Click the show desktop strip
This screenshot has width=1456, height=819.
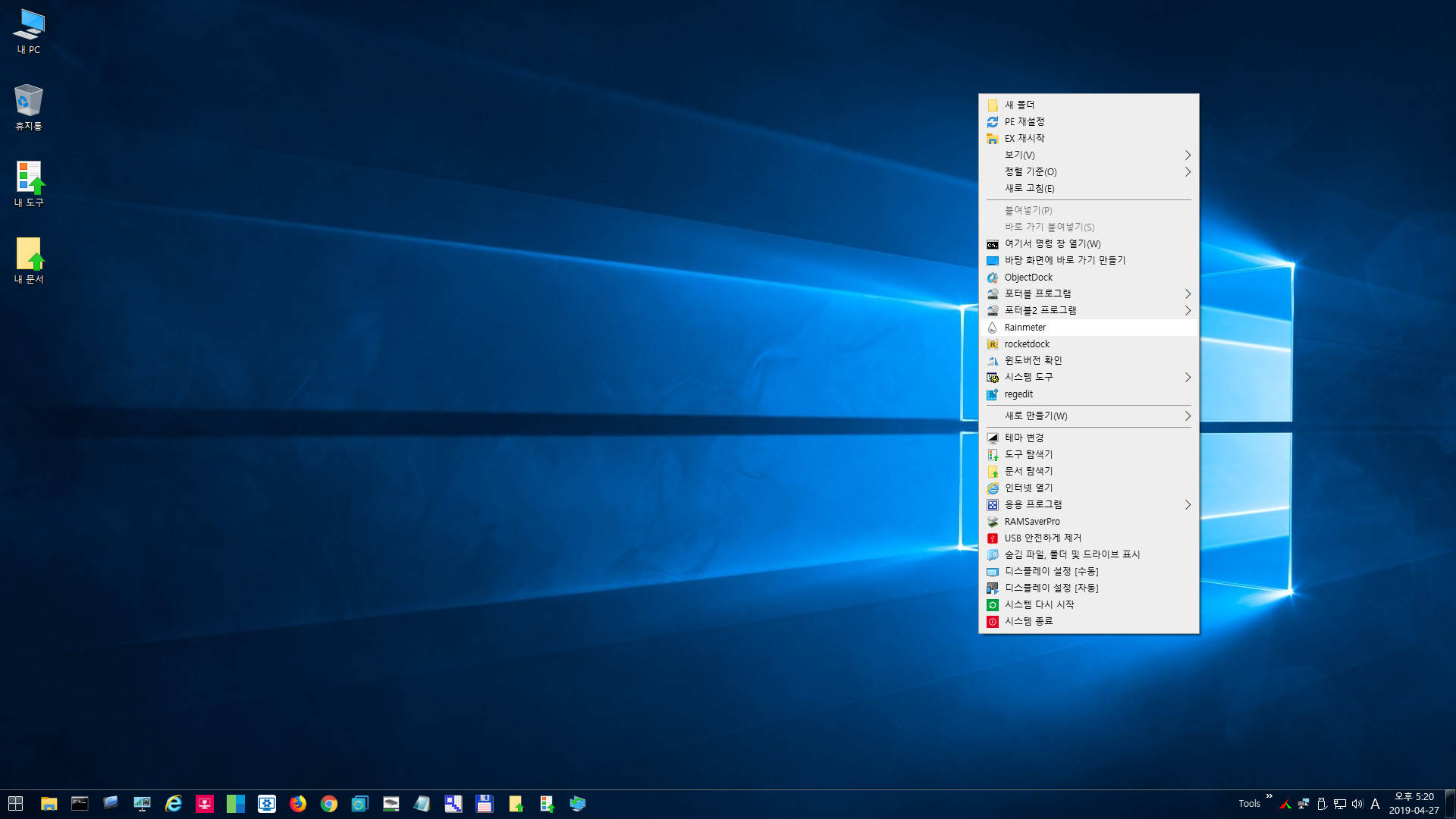click(1451, 804)
